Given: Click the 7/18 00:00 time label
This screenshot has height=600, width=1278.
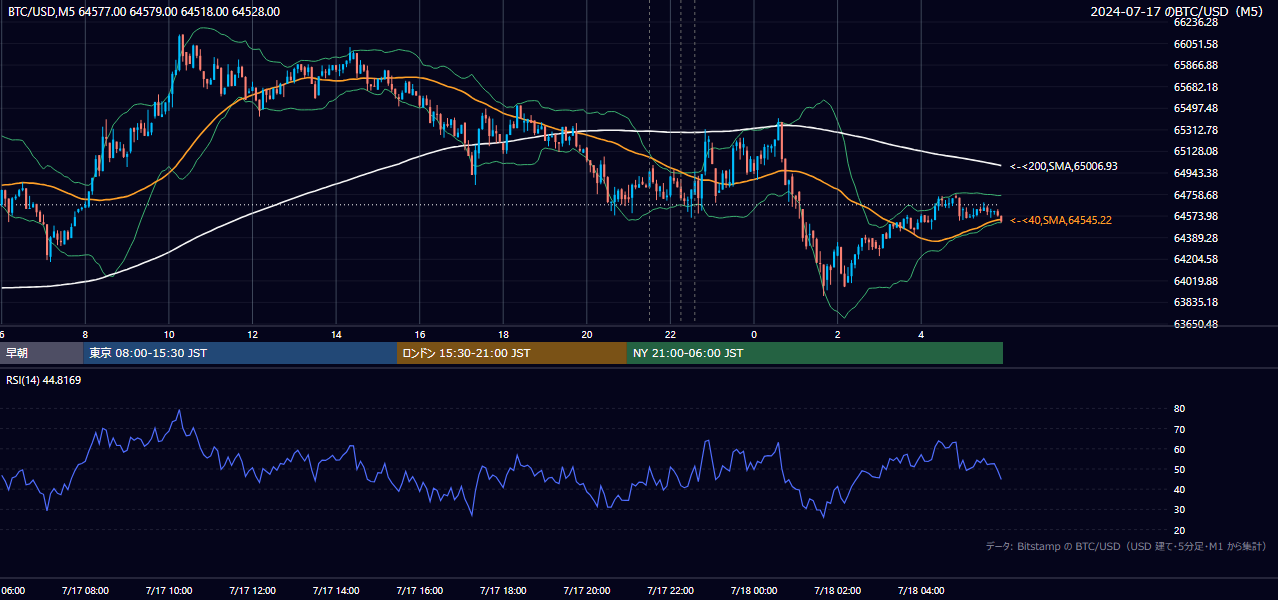Looking at the screenshot, I should [754, 590].
